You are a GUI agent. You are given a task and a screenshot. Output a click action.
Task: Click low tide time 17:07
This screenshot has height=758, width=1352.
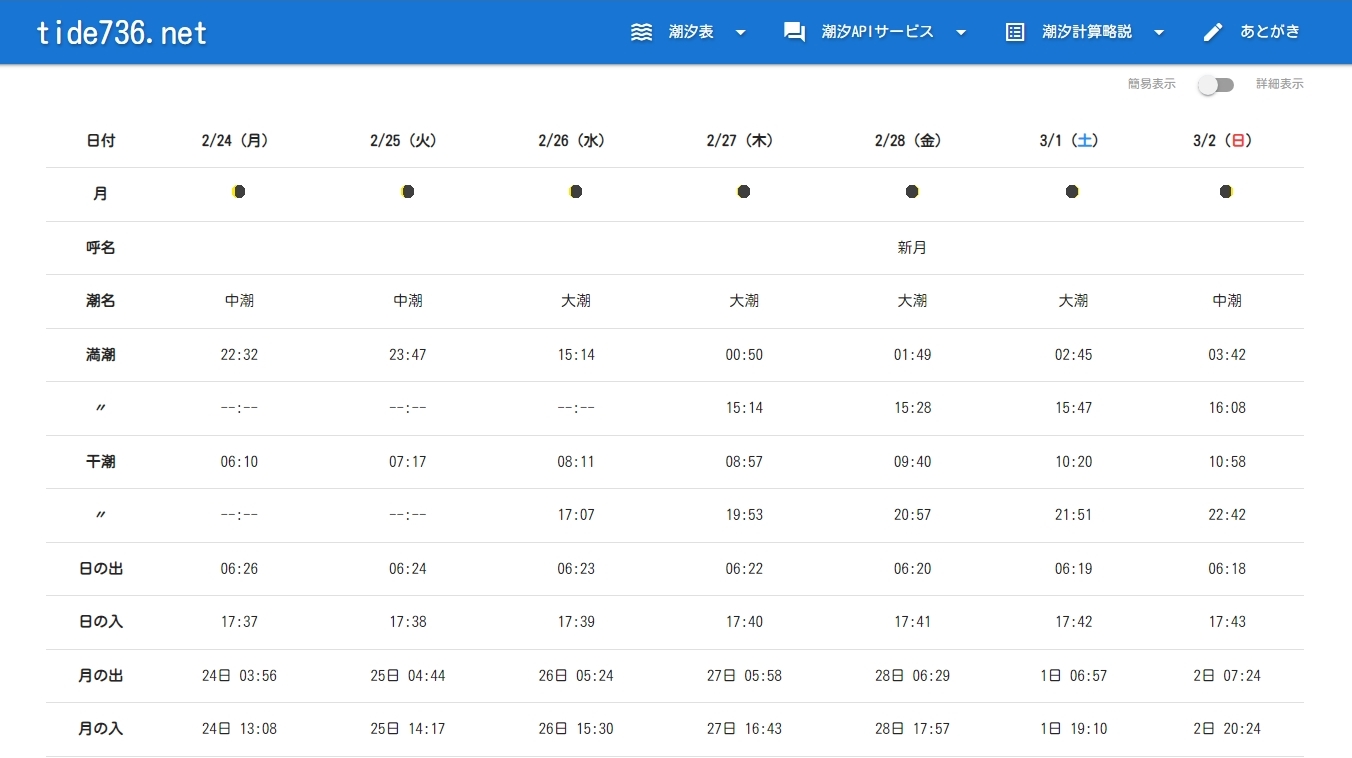click(576, 515)
